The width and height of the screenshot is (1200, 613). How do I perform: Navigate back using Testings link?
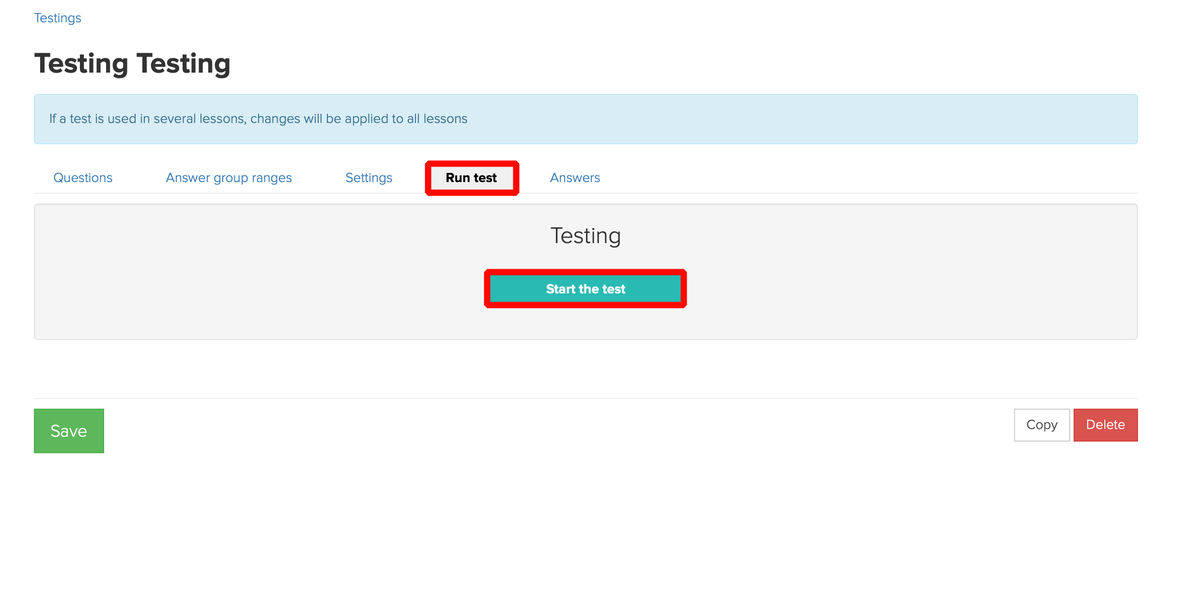click(57, 17)
